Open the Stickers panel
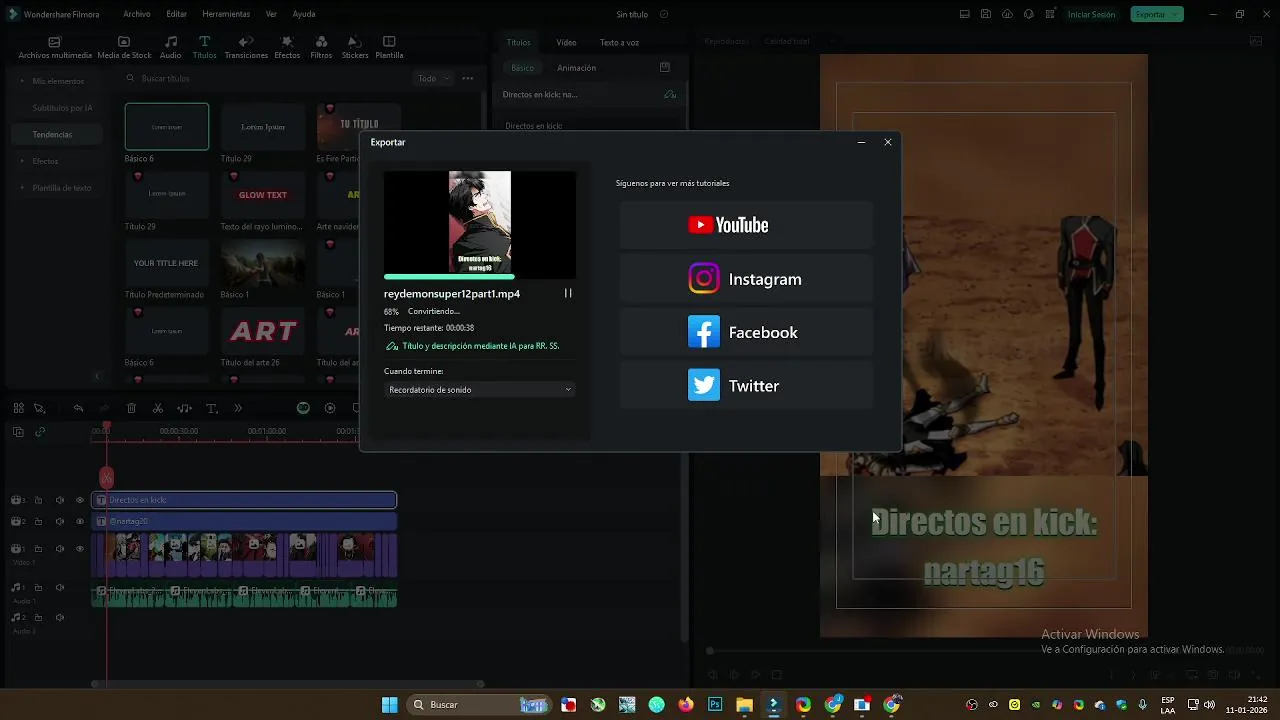Viewport: 1280px width, 720px height. coord(355,48)
